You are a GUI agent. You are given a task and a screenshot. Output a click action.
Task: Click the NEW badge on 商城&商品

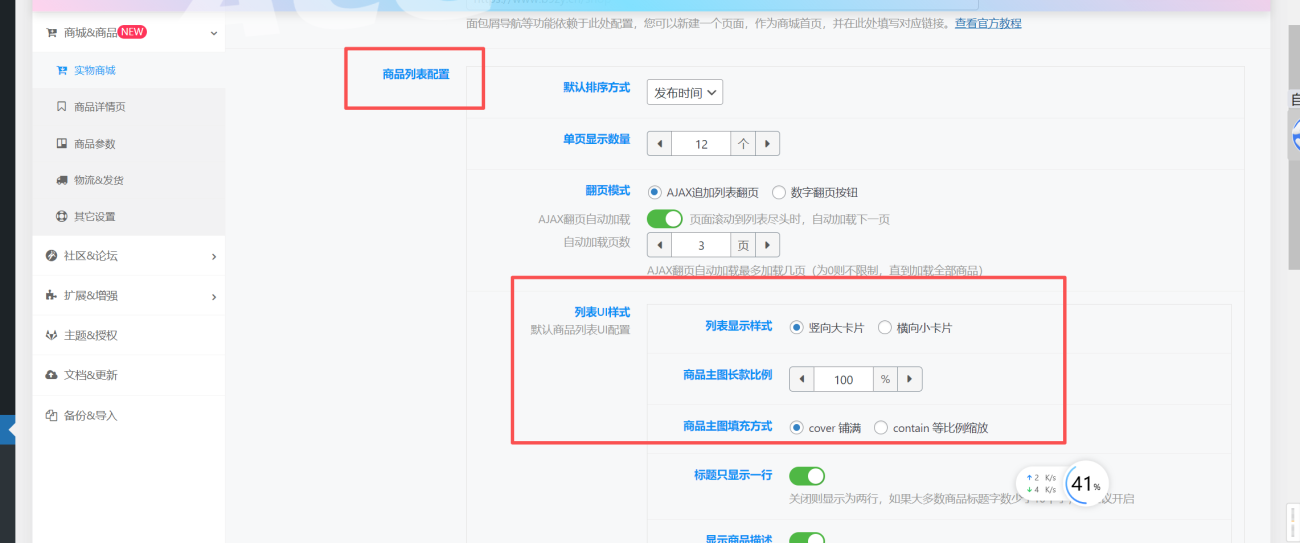tap(133, 32)
